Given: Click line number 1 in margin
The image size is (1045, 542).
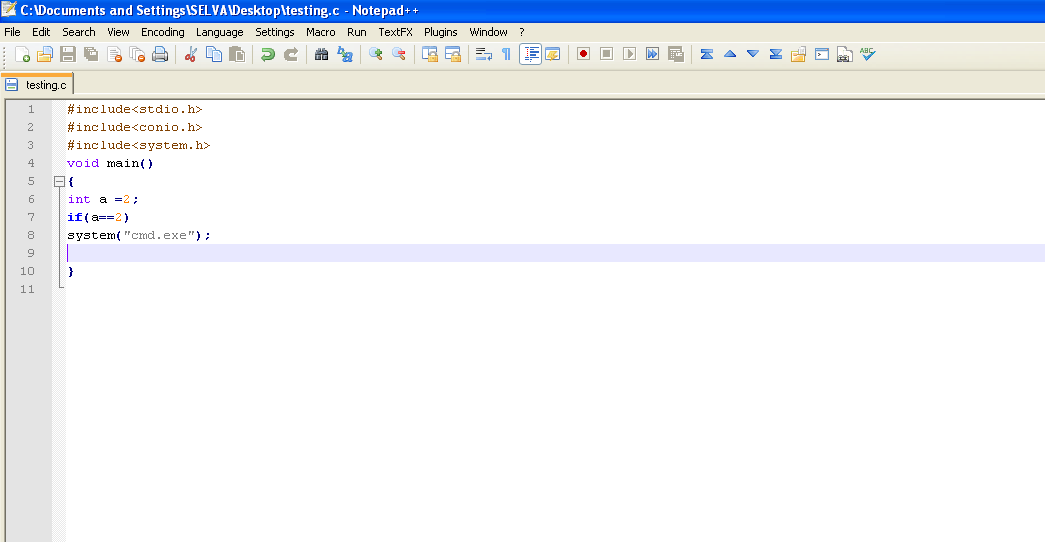Looking at the screenshot, I should pos(31,109).
